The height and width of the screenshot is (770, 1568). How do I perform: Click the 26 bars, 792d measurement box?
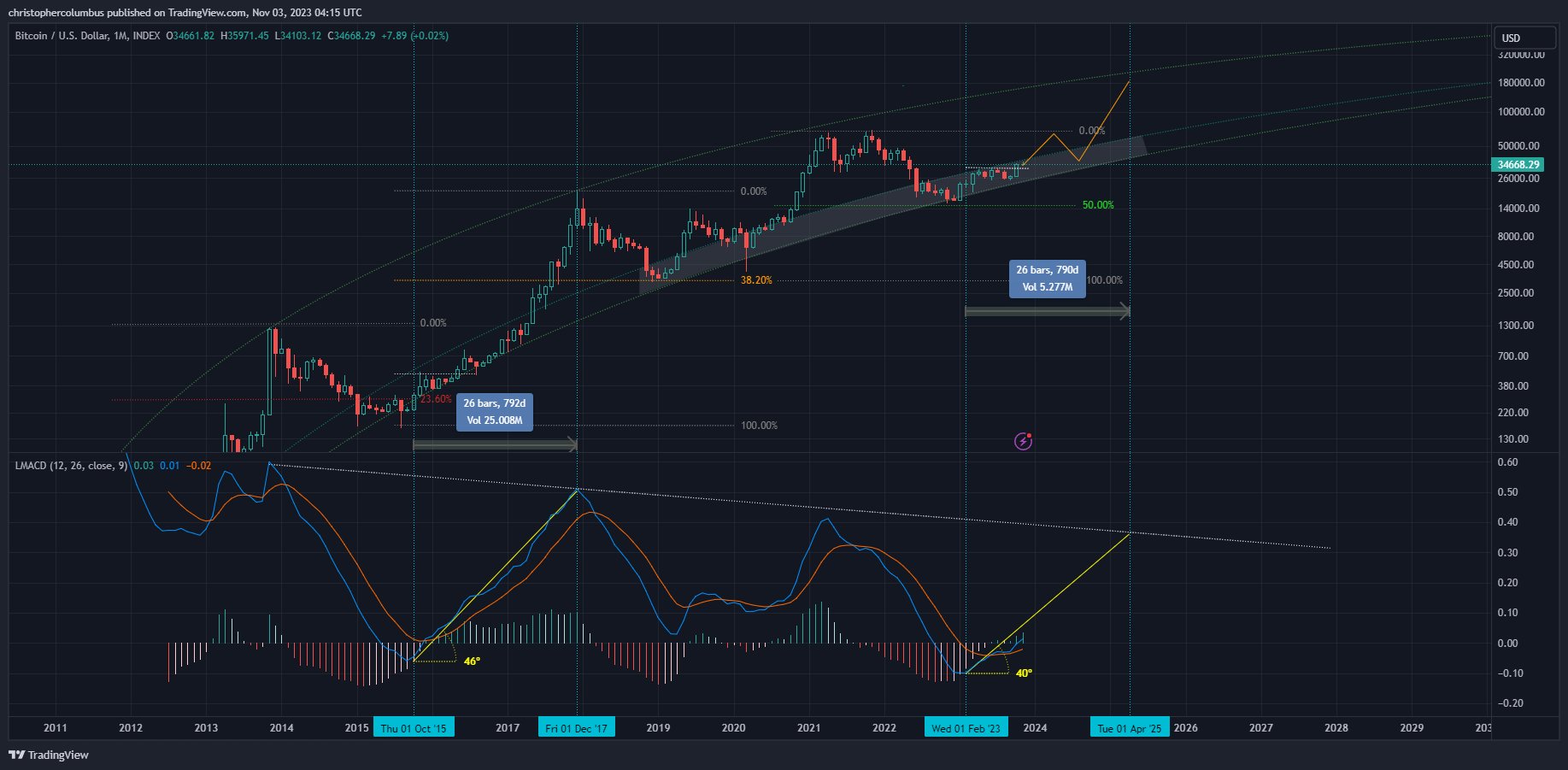[x=494, y=411]
